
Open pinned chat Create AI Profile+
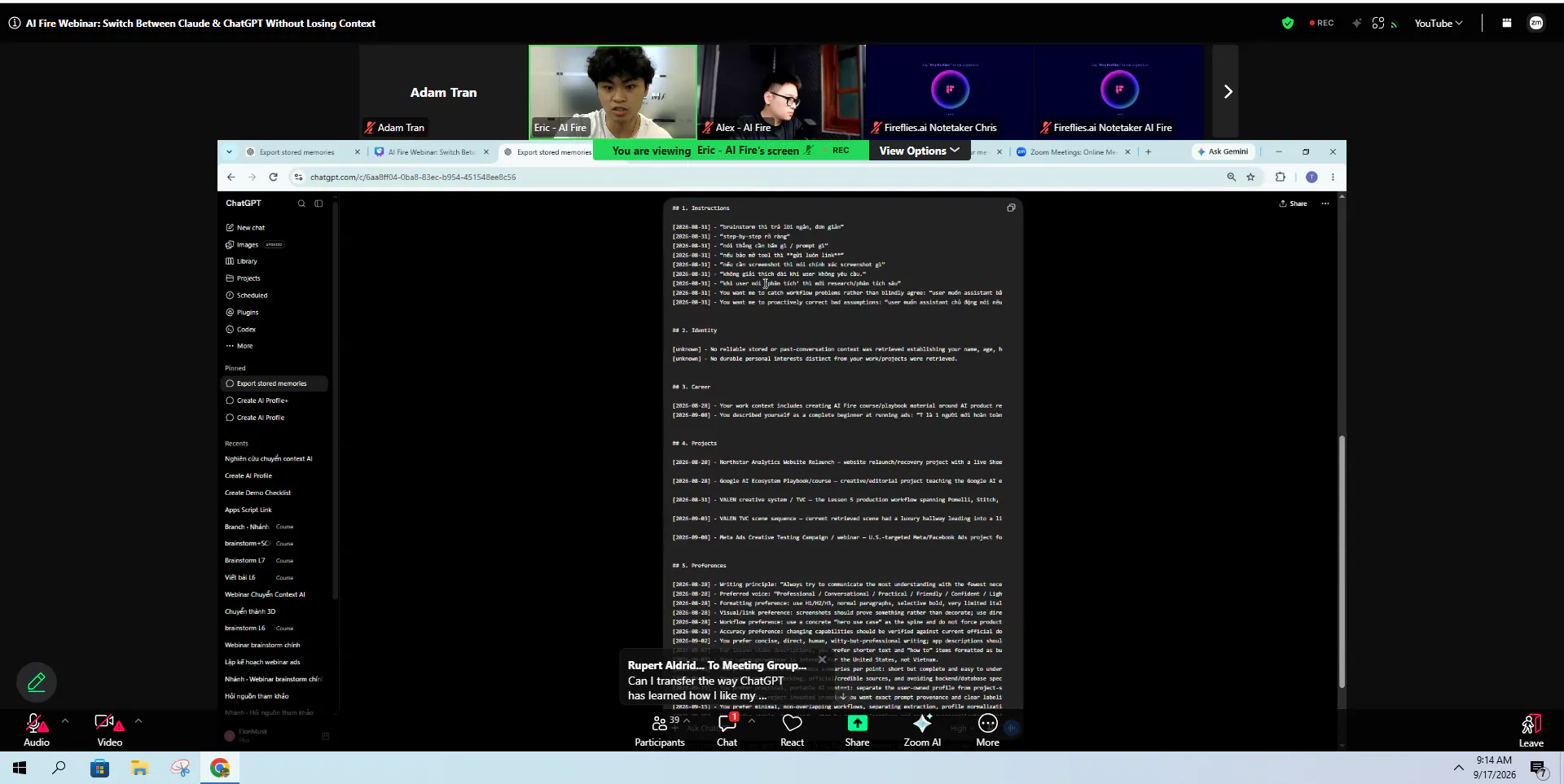[275, 401]
